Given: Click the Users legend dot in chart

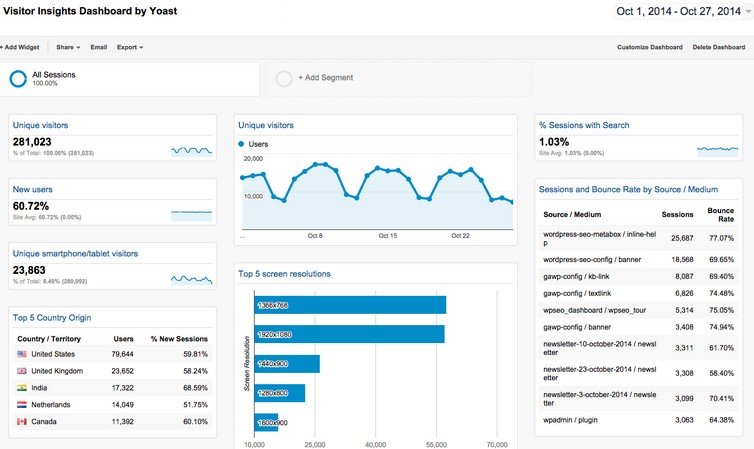Looking at the screenshot, I should 242,144.
